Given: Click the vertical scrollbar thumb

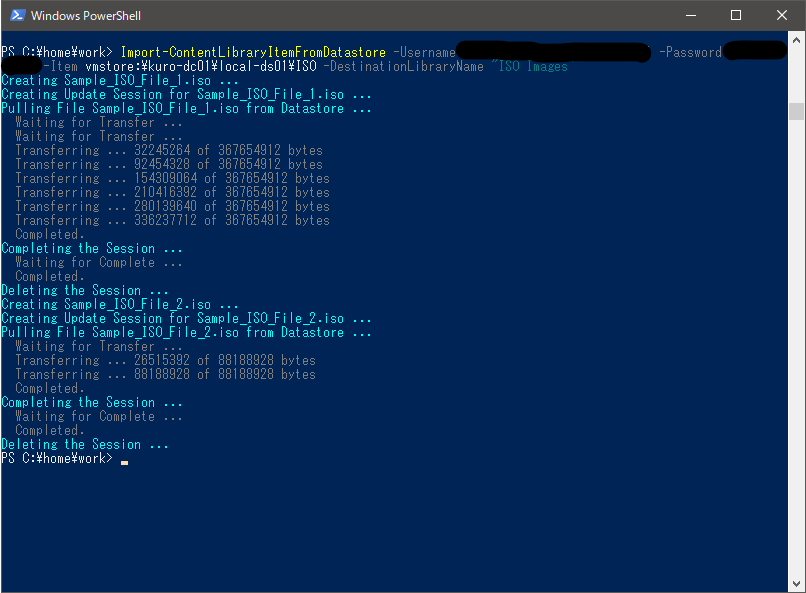Looking at the screenshot, I should 796,110.
